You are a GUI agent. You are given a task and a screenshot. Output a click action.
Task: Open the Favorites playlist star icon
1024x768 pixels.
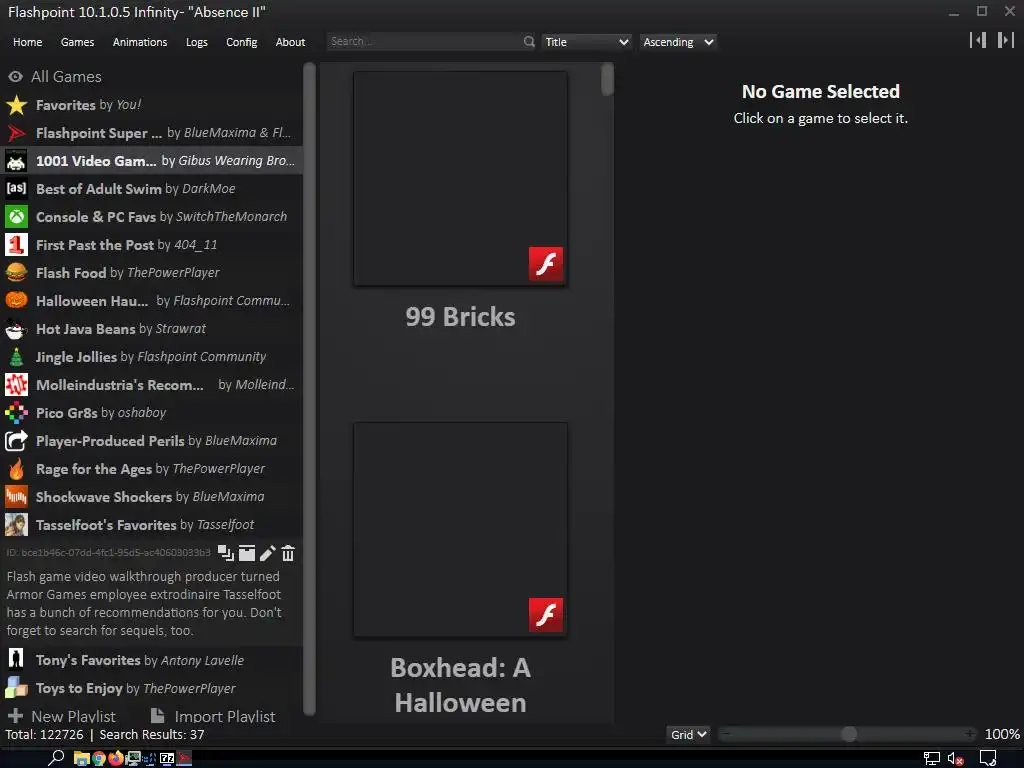[16, 105]
